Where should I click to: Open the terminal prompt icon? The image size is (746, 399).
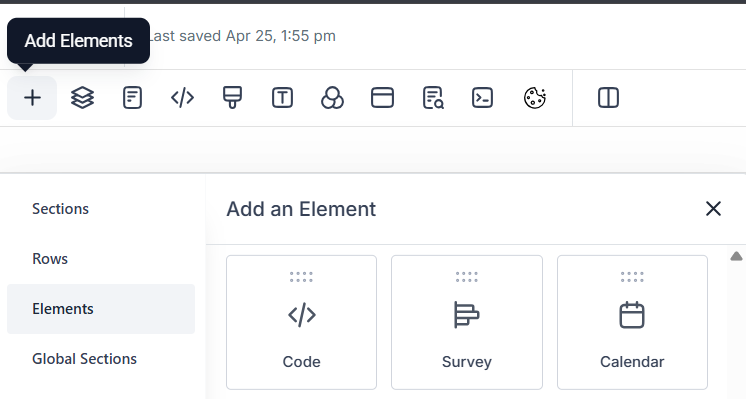point(482,98)
